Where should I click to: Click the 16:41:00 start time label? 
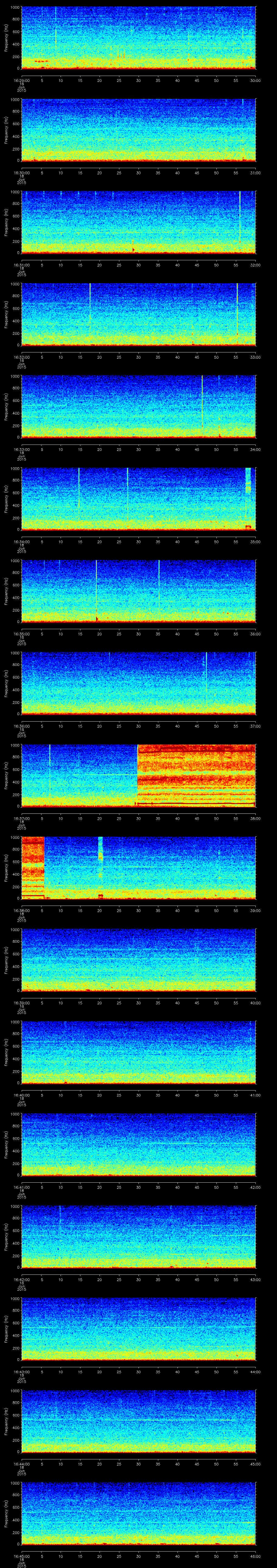click(x=21, y=1187)
